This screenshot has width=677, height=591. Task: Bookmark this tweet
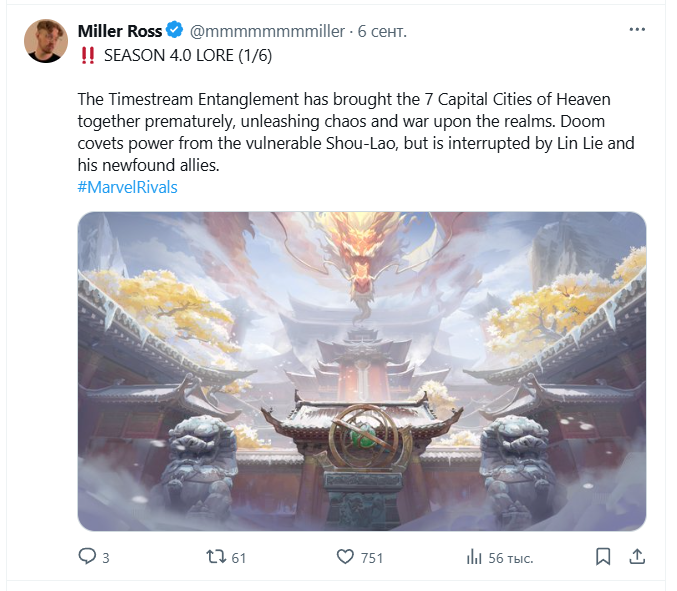[x=603, y=557]
